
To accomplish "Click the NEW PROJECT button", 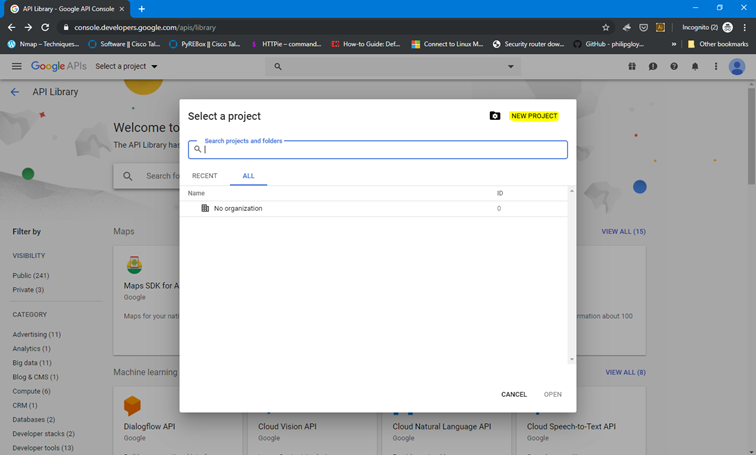I will pos(534,116).
